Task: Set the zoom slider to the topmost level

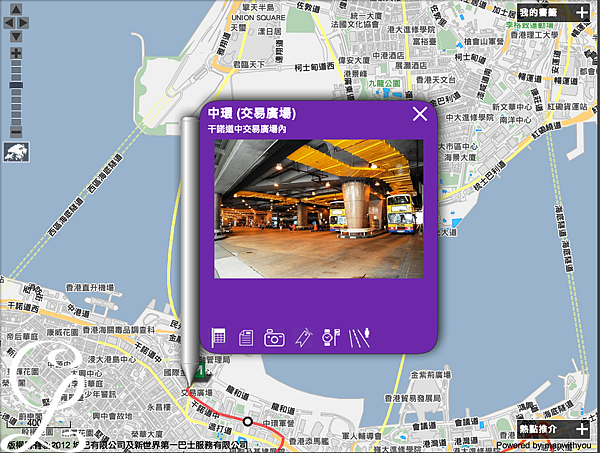Action: pyautogui.click(x=16, y=62)
